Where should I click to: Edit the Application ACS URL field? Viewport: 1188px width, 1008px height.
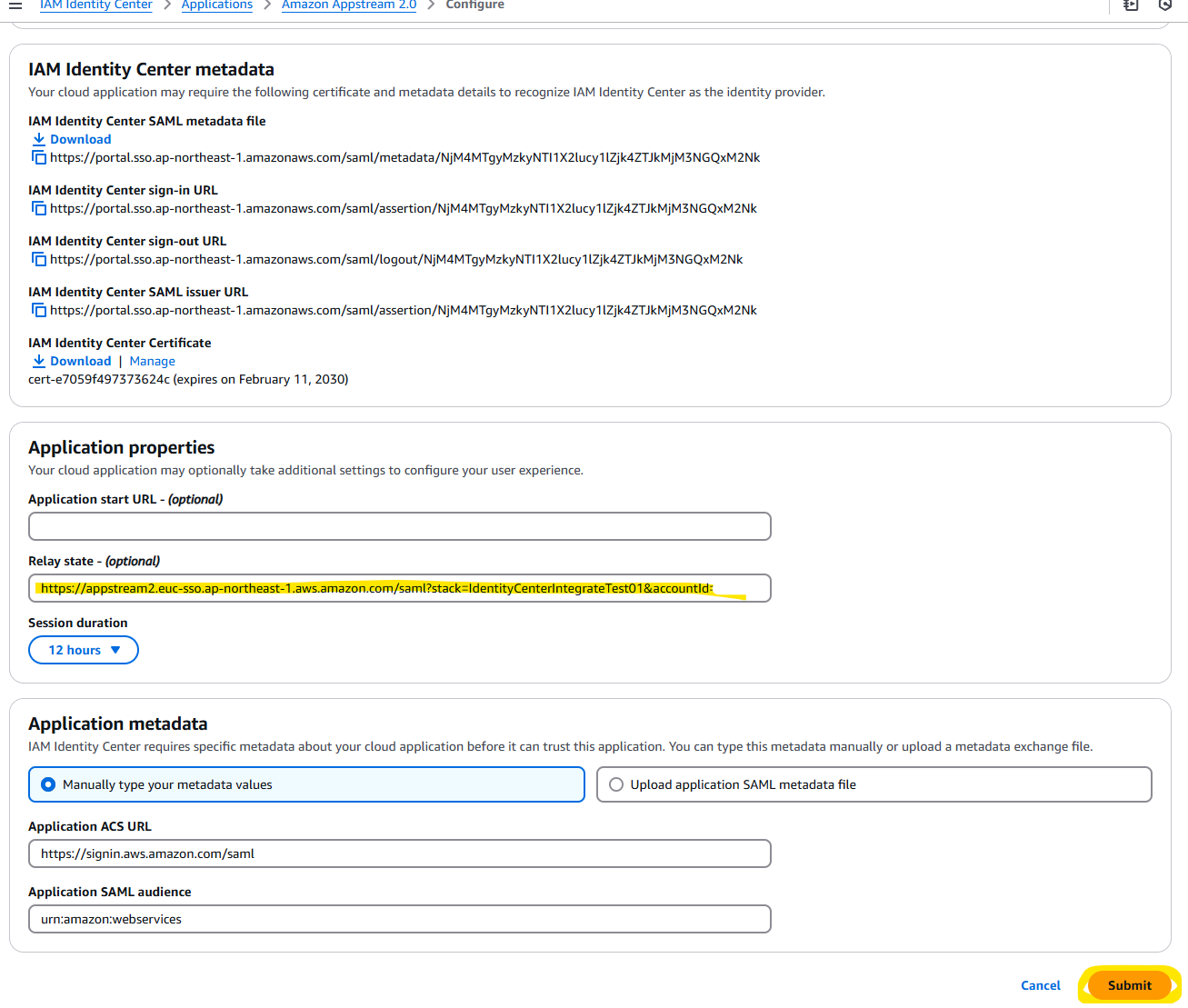(x=400, y=853)
